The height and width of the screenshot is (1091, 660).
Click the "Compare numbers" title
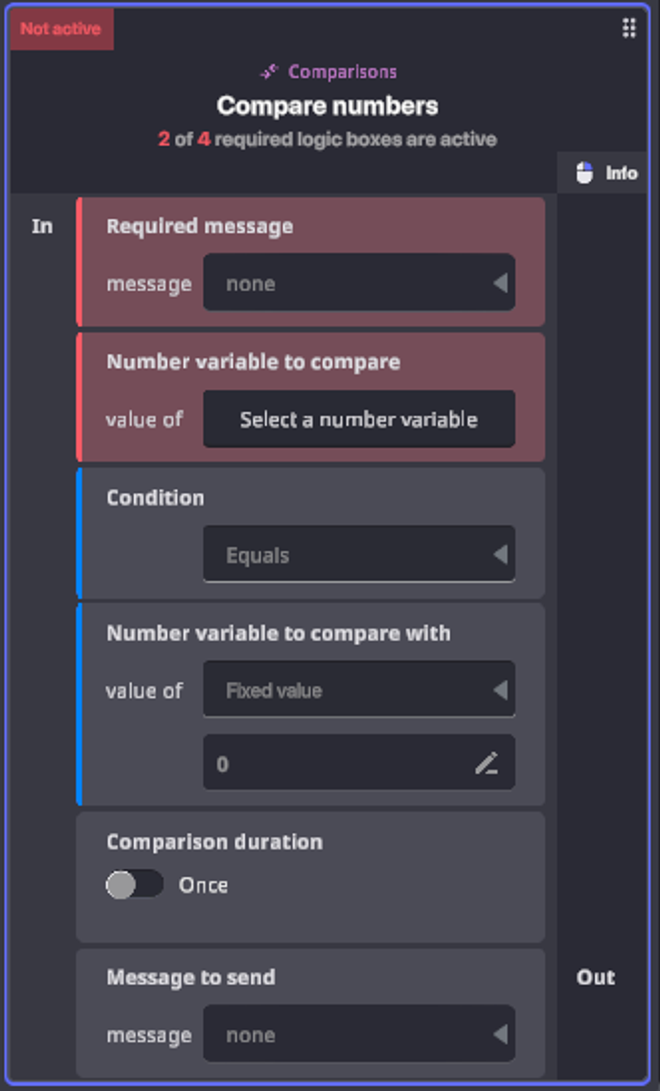click(327, 106)
